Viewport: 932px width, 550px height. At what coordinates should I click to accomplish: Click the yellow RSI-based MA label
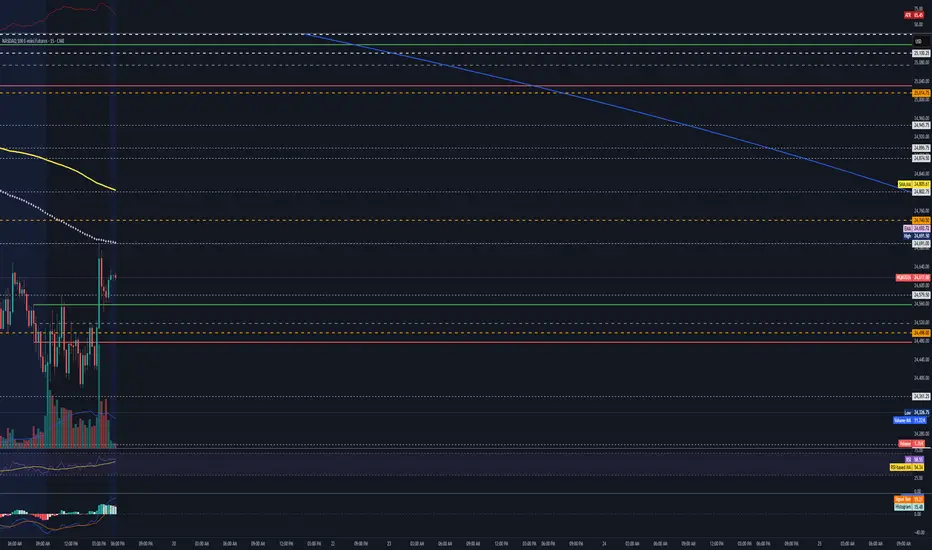coord(907,467)
